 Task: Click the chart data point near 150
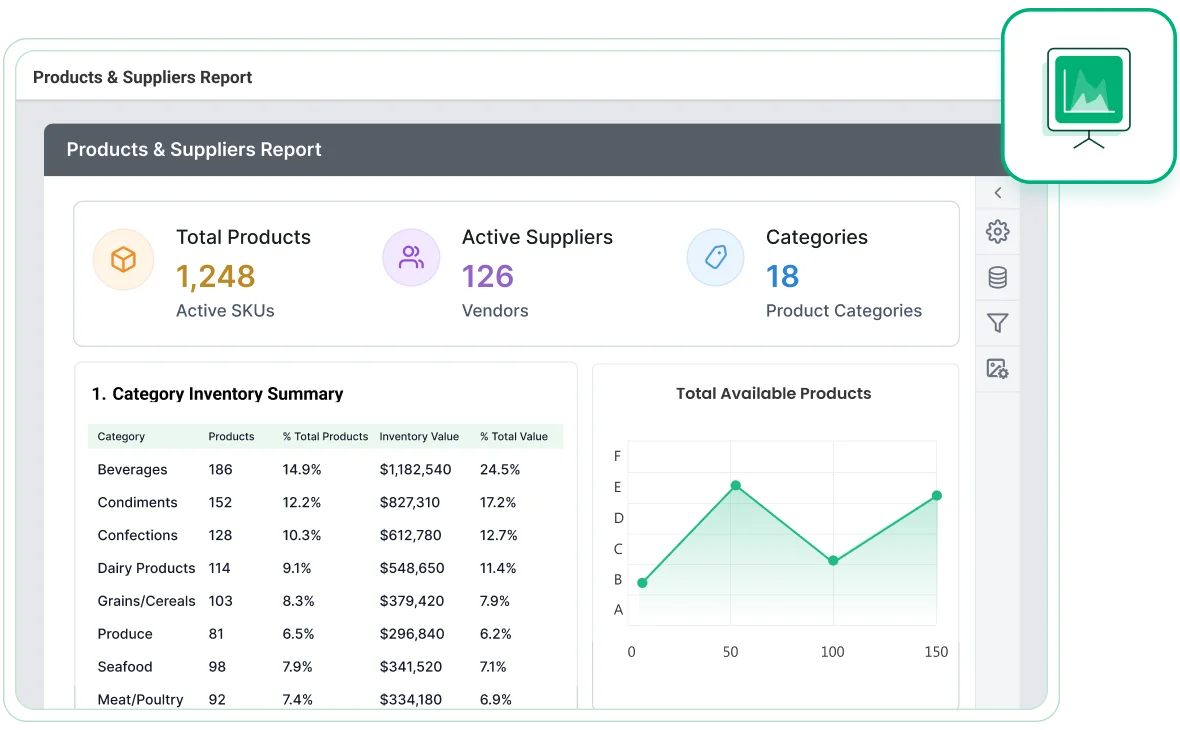937,495
